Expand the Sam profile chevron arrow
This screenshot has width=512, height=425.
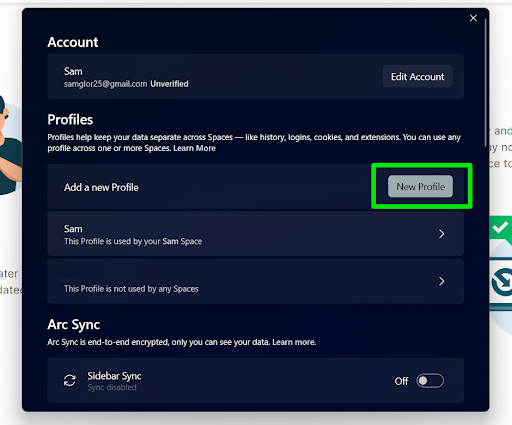(x=441, y=234)
